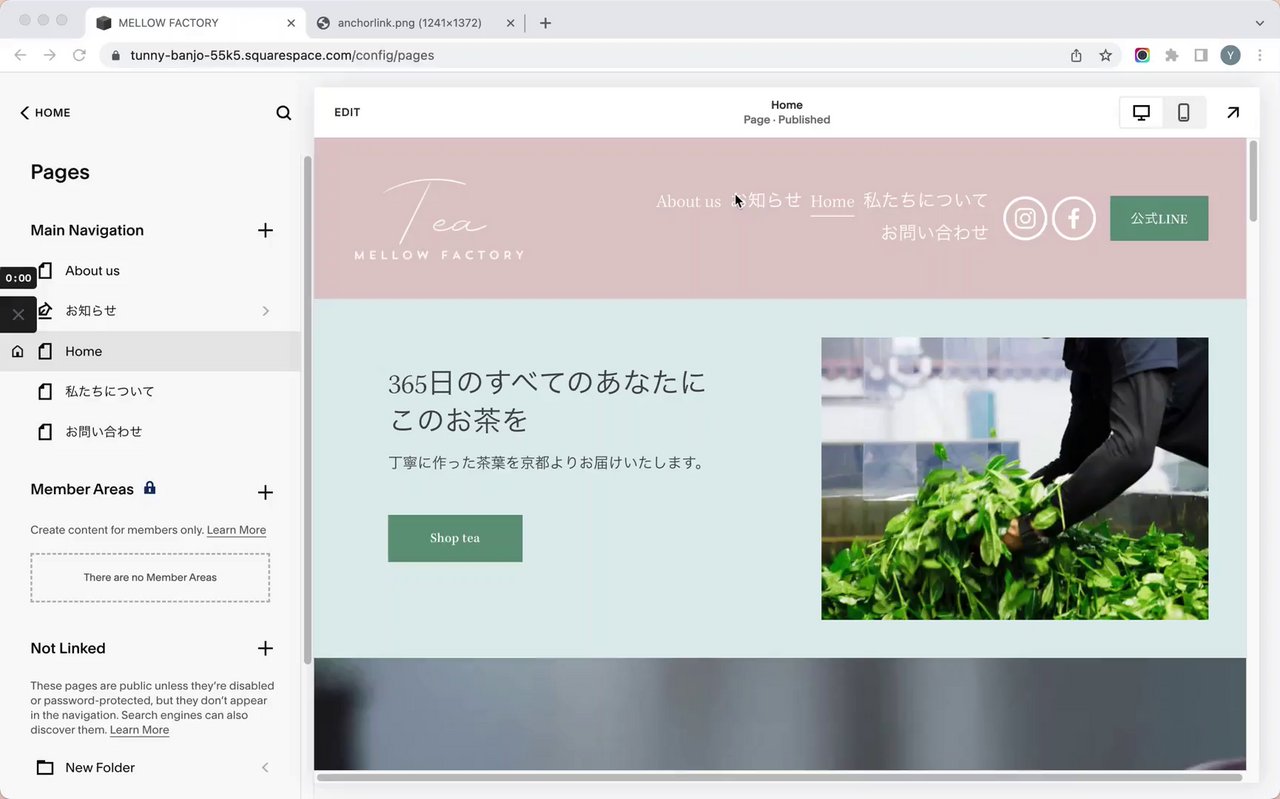The image size is (1280, 799).
Task: Reload the page in the browser
Action: pyautogui.click(x=79, y=55)
